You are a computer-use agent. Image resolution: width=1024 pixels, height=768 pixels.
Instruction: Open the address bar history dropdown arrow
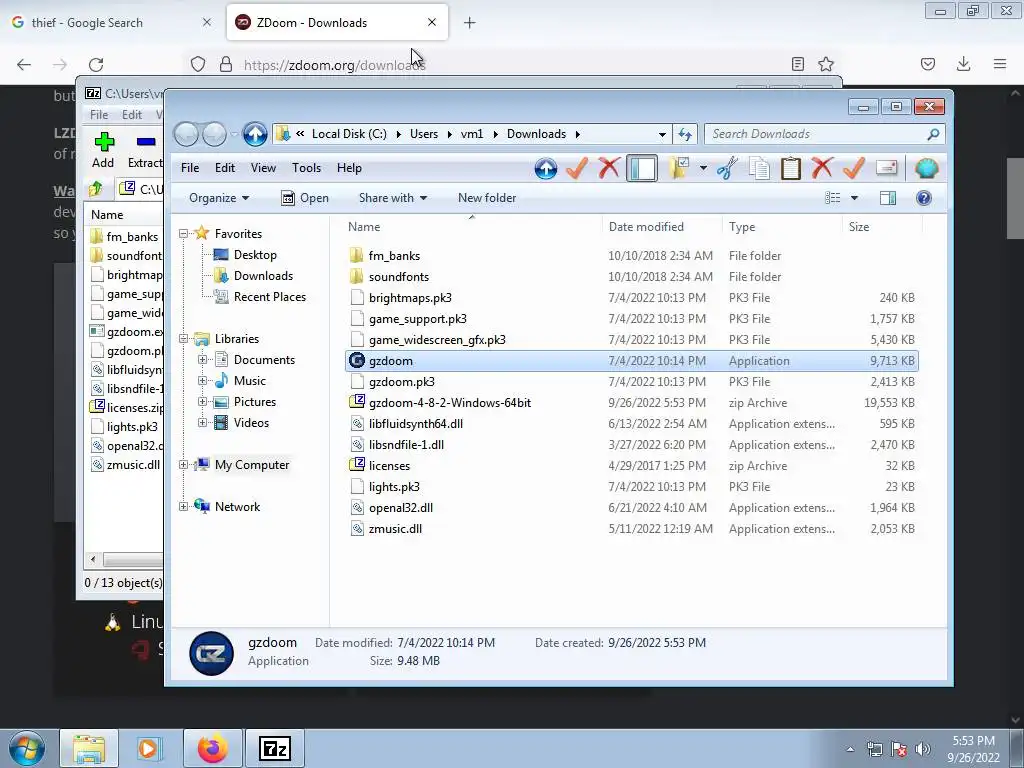pyautogui.click(x=662, y=135)
